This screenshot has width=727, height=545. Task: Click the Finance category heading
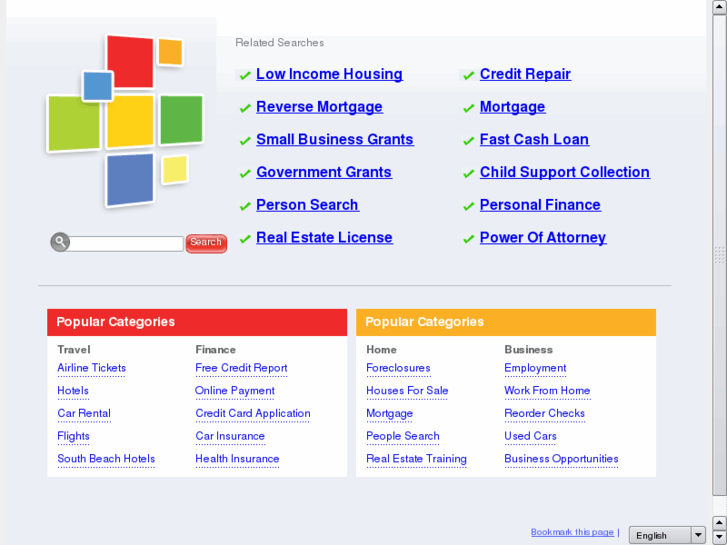216,350
